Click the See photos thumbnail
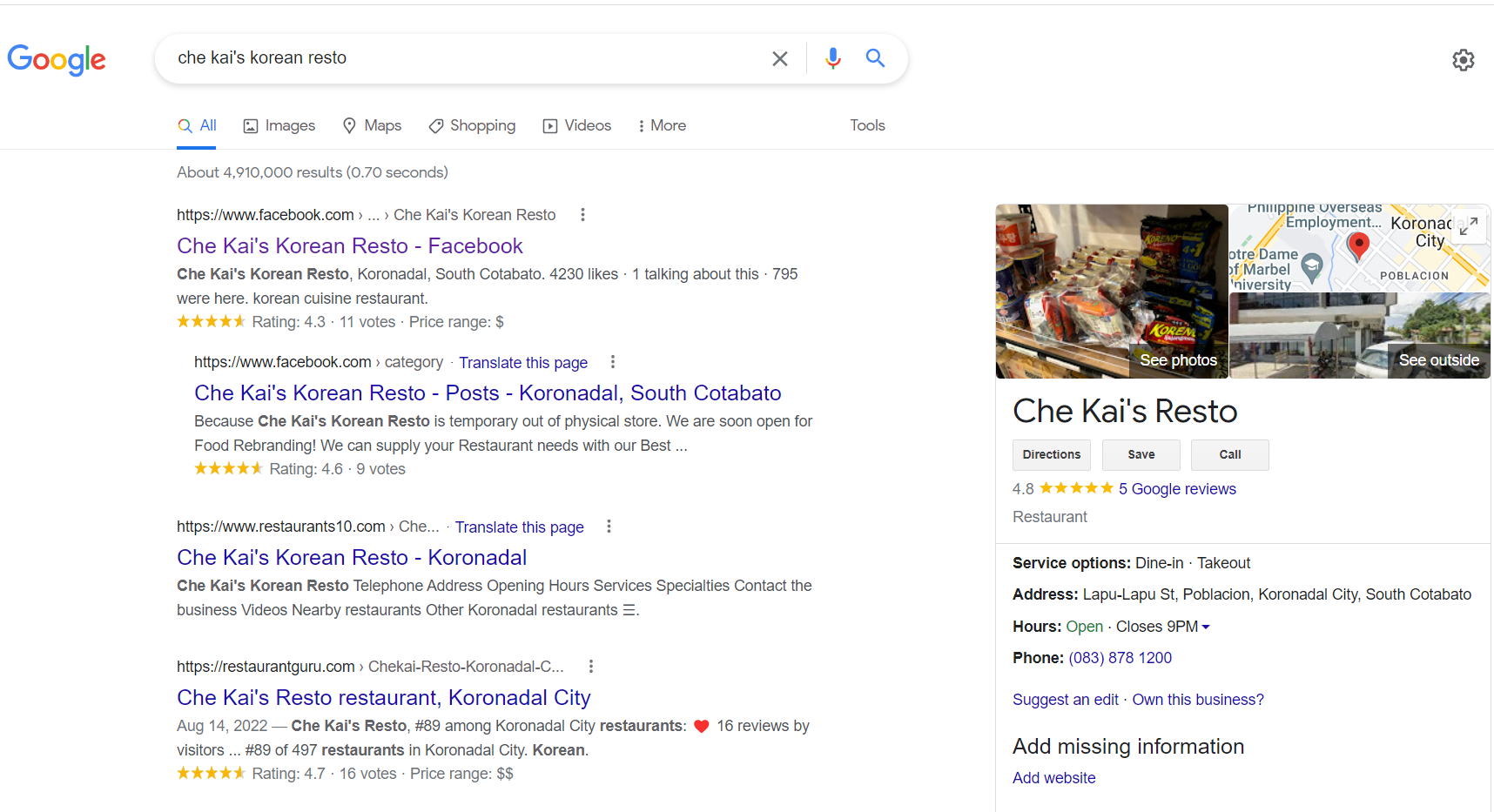 (1112, 292)
